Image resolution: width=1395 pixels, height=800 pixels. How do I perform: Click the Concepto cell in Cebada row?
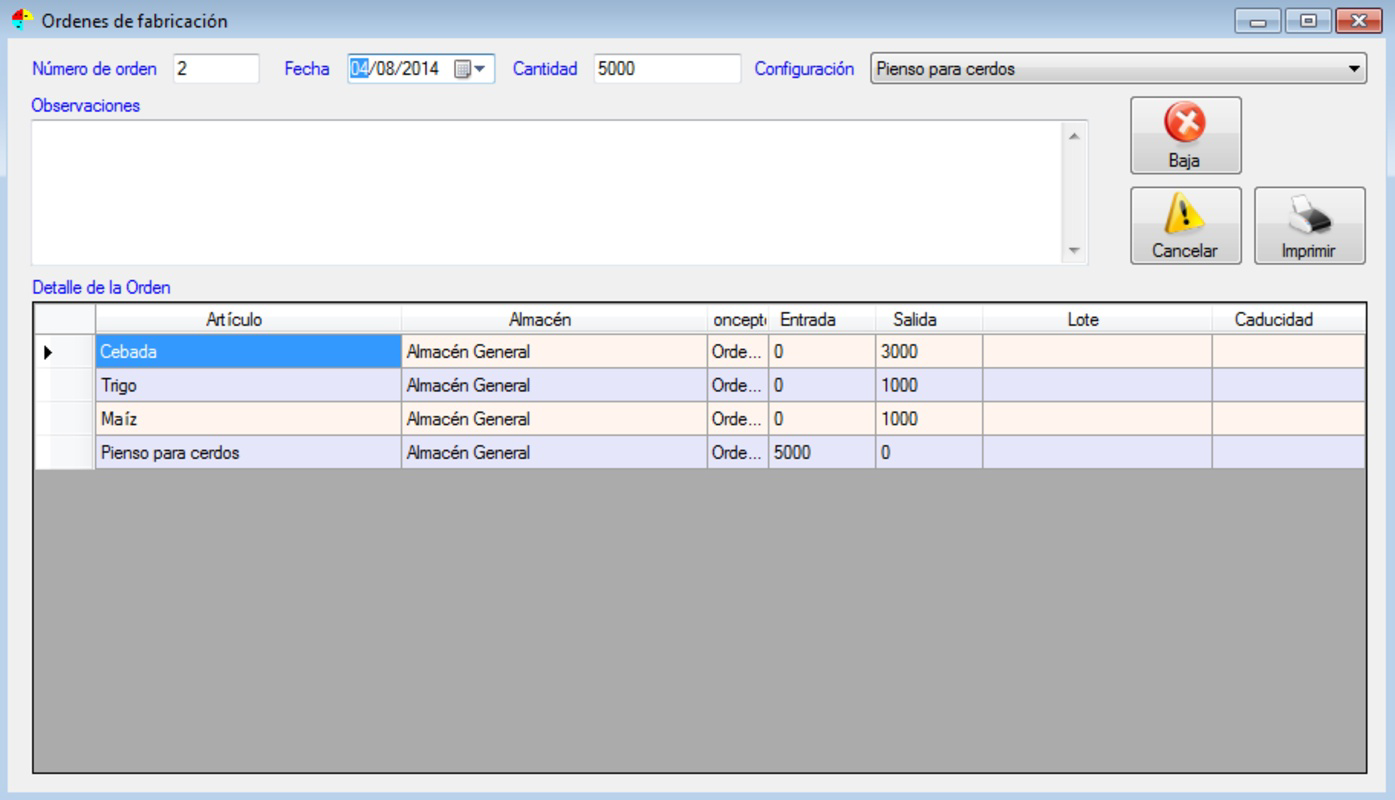point(738,352)
